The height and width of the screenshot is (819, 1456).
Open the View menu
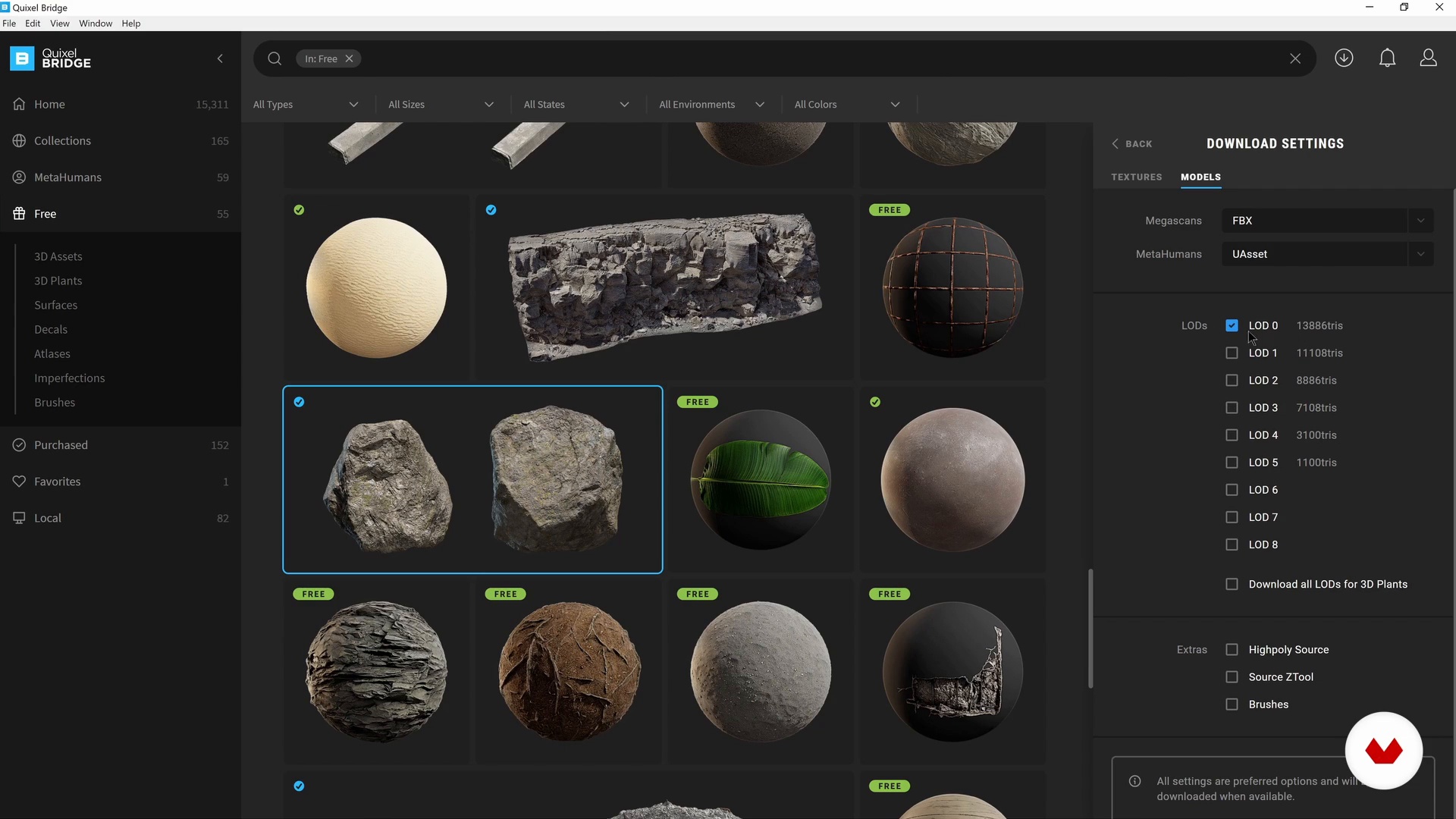click(x=60, y=24)
